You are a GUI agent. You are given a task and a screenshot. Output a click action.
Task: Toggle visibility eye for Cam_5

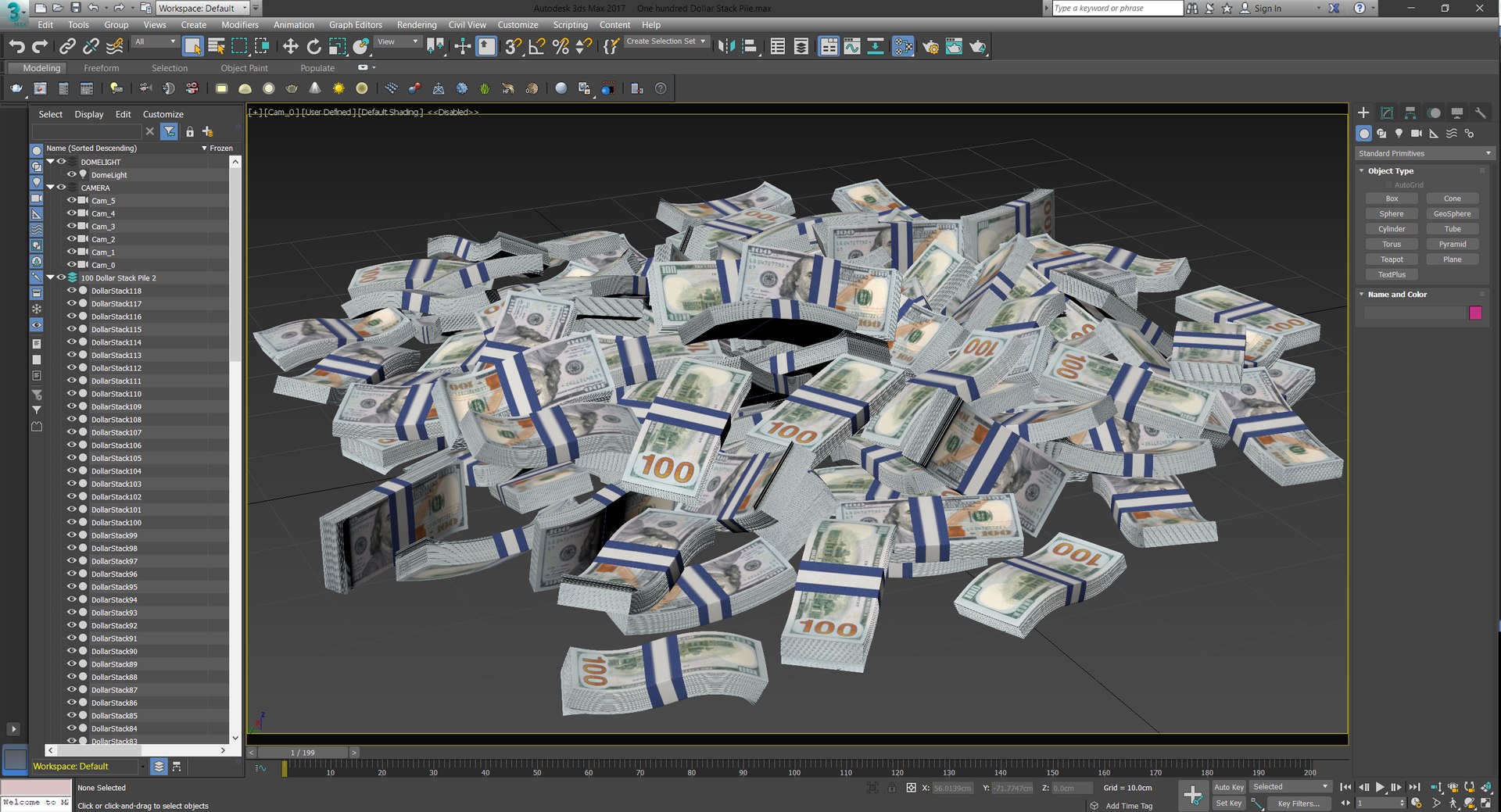(72, 200)
